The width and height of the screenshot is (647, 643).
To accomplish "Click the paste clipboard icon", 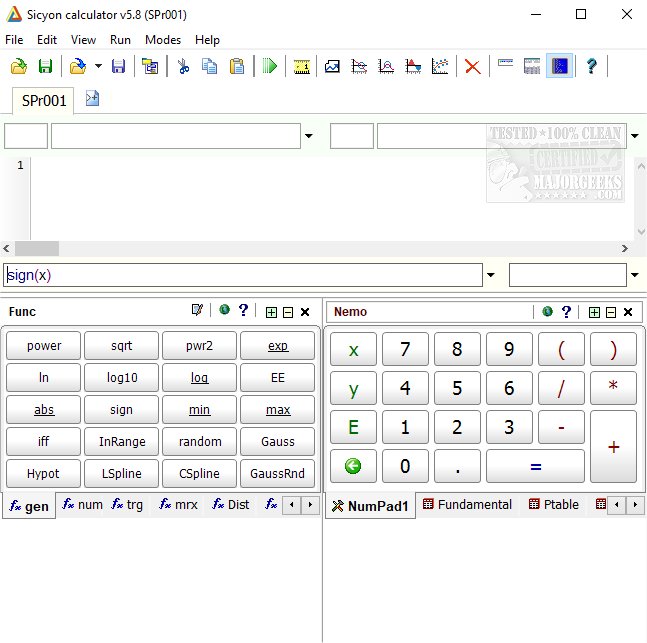I will tap(237, 66).
